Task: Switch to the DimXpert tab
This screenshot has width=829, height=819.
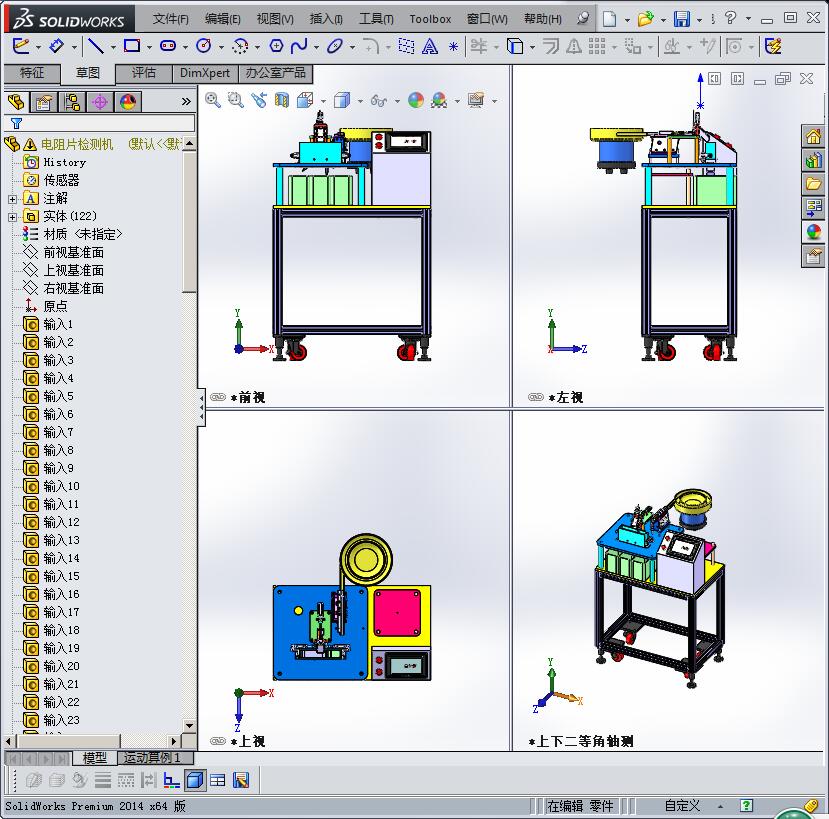Action: pyautogui.click(x=205, y=73)
